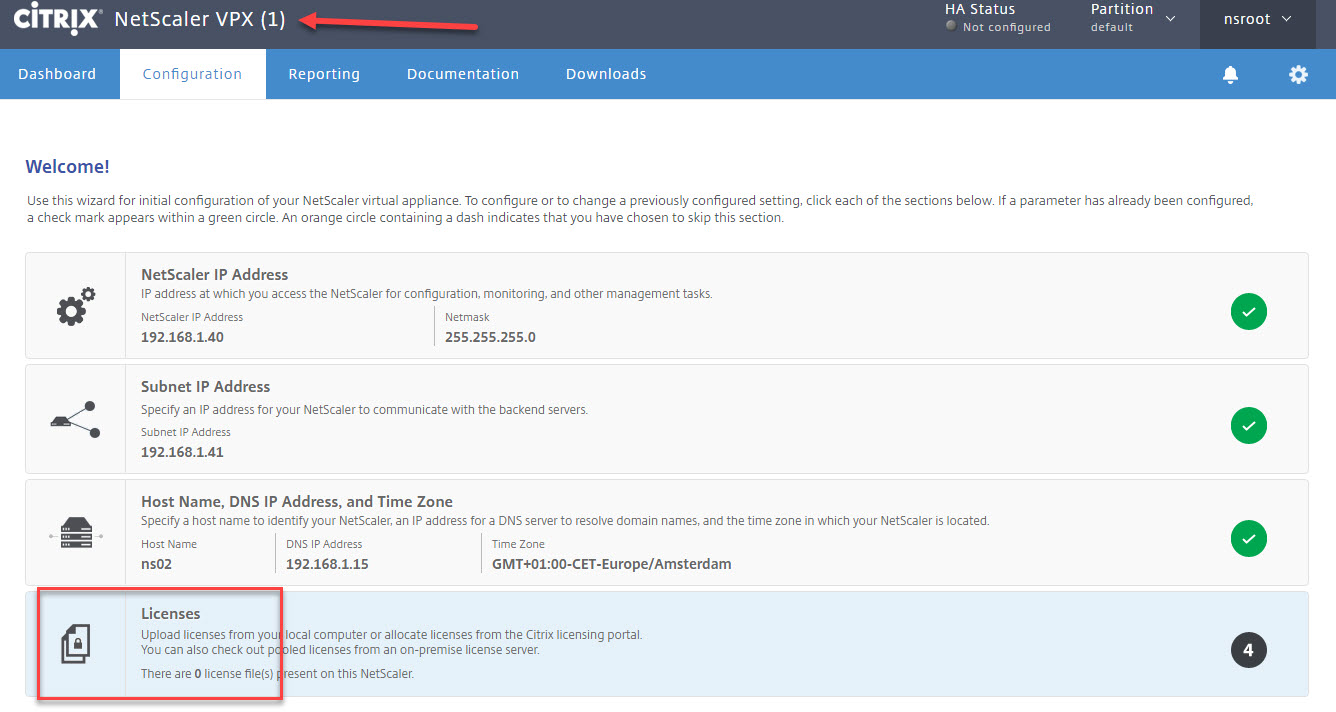Image resolution: width=1336 pixels, height=712 pixels.
Task: Click the subnet IP value 192.168.1.41
Action: coord(182,452)
